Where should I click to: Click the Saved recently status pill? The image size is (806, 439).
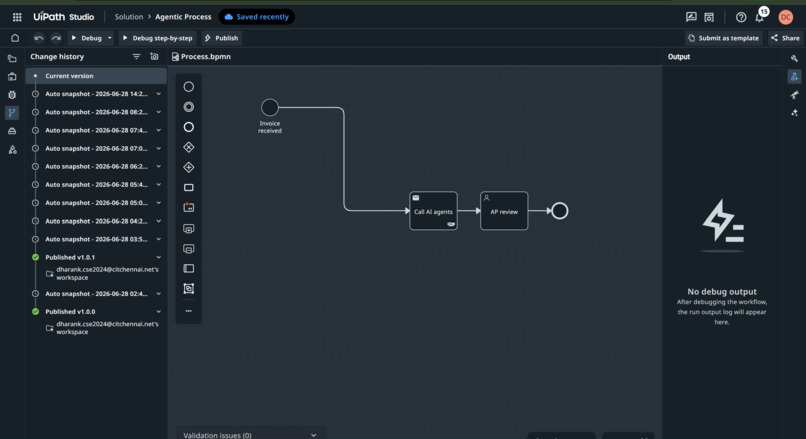[257, 17]
